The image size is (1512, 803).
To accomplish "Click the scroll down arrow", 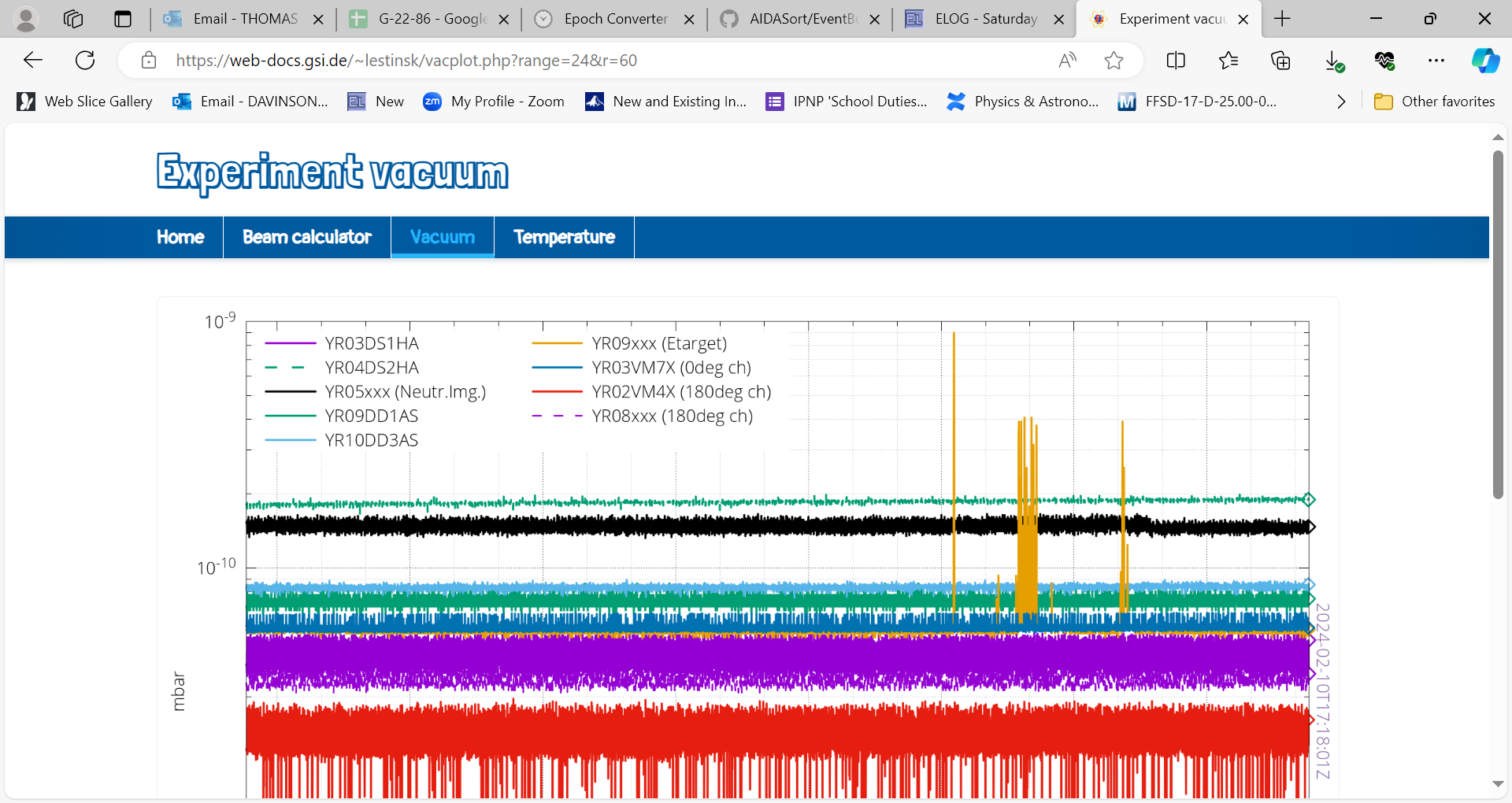I will 1498,783.
